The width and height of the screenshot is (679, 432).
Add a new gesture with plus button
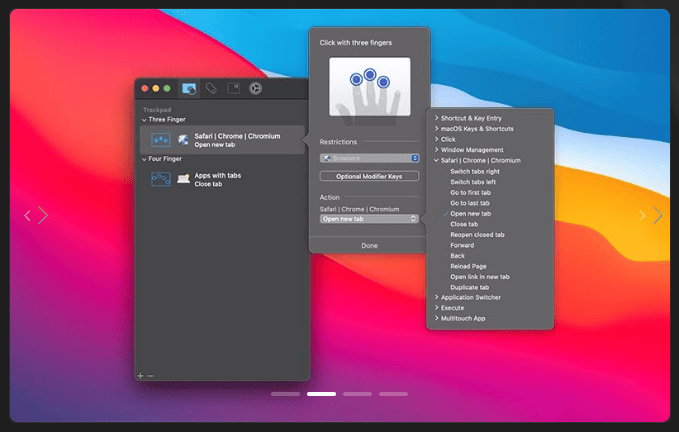tap(140, 376)
